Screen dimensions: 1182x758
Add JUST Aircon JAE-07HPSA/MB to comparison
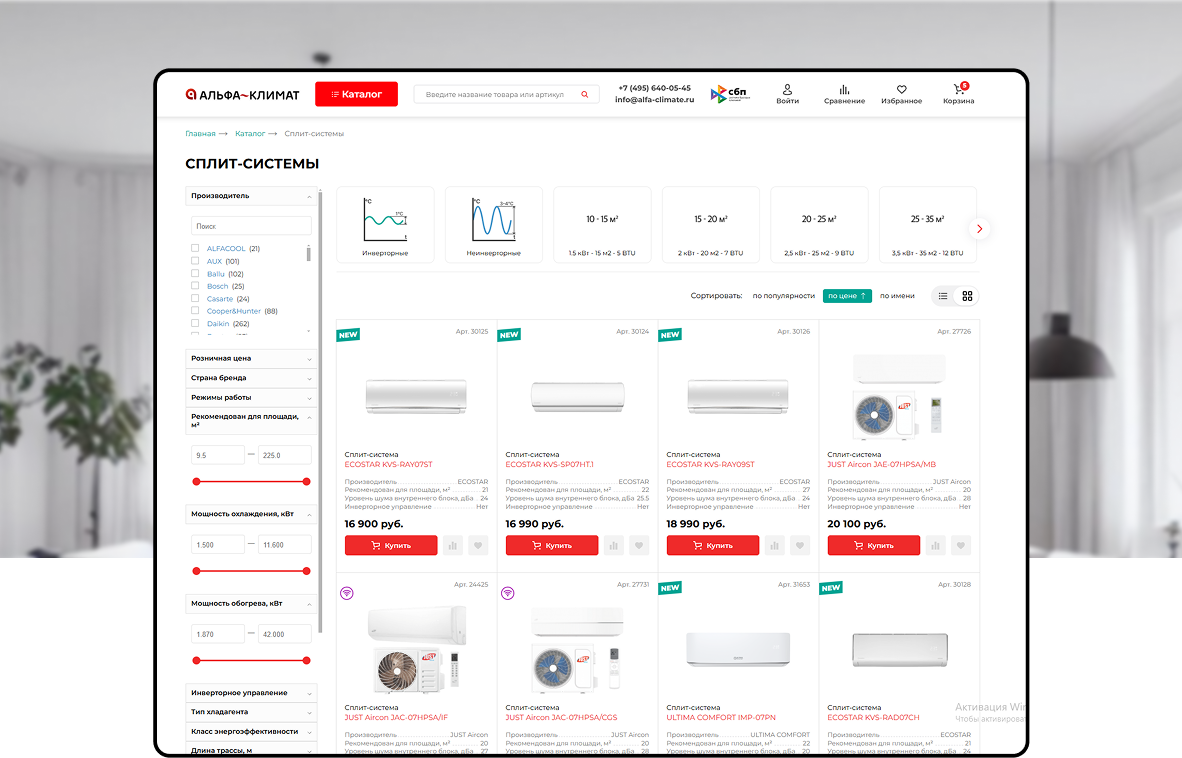(x=935, y=546)
